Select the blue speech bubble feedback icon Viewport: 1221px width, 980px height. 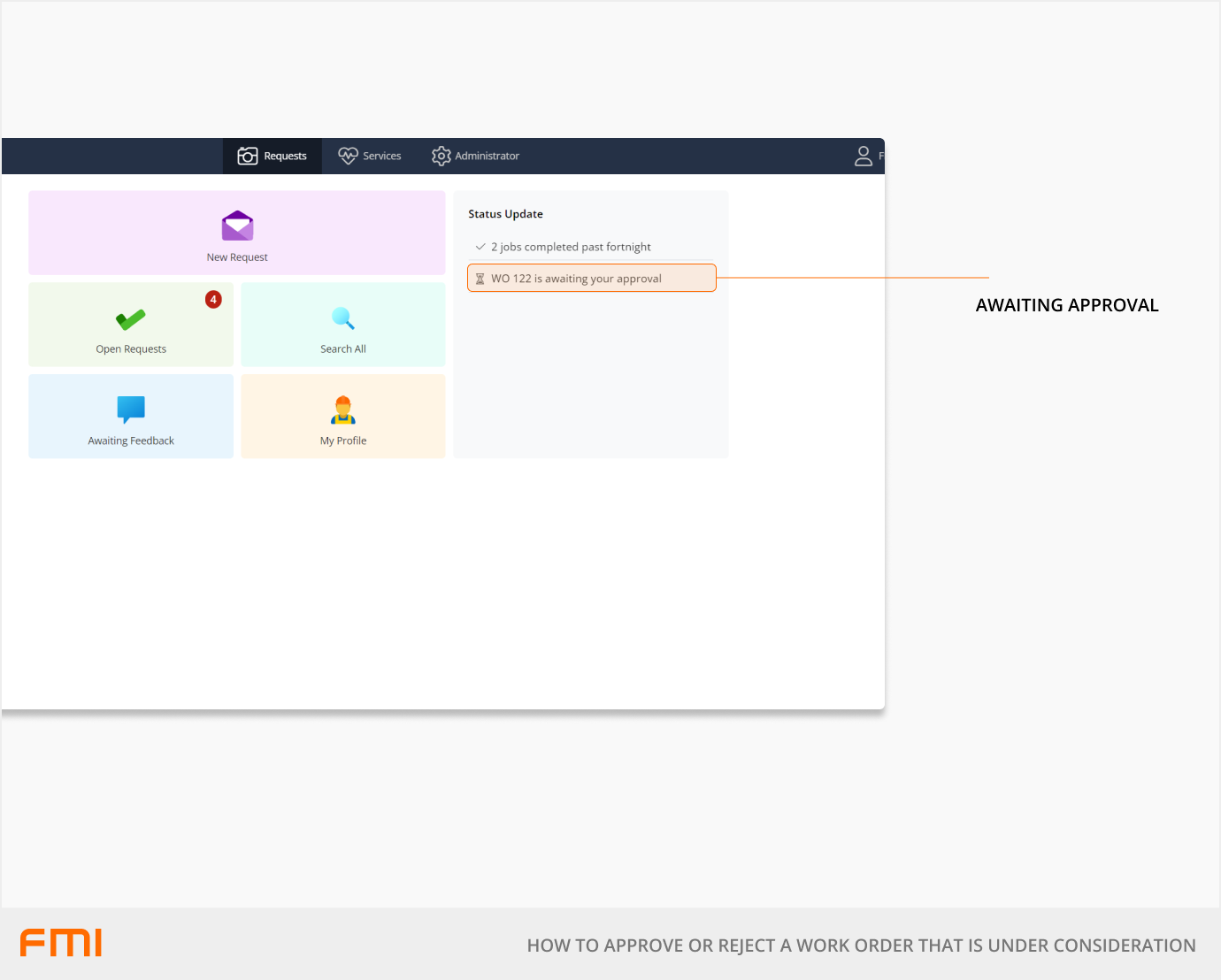point(131,410)
